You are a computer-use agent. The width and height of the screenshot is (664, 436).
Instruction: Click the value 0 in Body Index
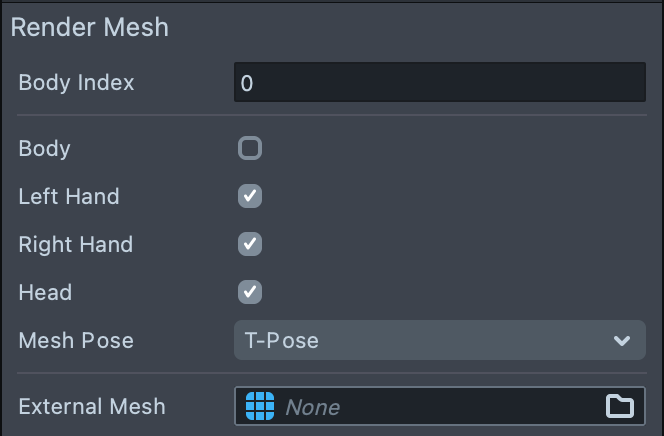coord(247,83)
